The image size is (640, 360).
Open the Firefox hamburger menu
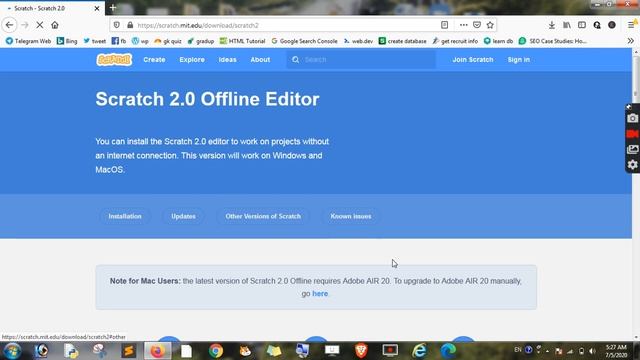631,25
